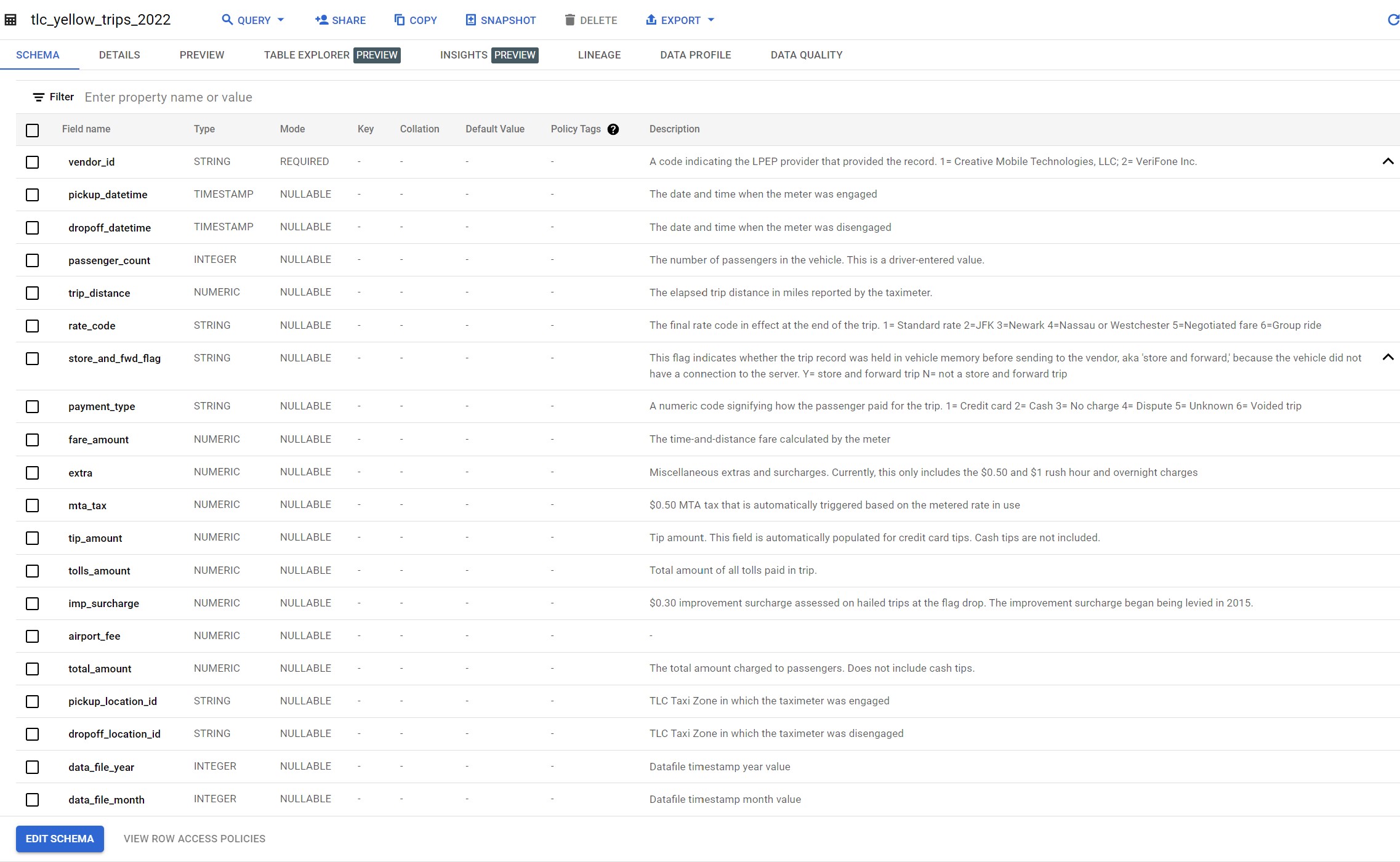Switch to the Preview tab
This screenshot has width=1400, height=862.
(202, 55)
